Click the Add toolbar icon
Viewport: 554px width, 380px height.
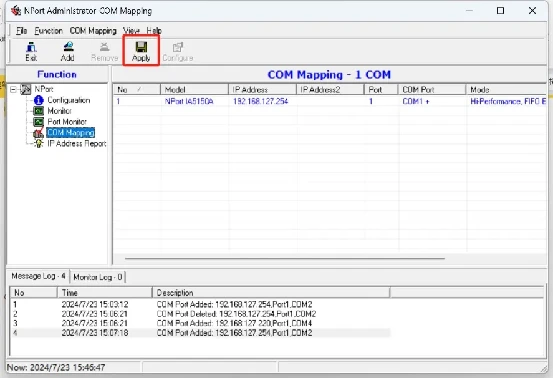[x=67, y=51]
